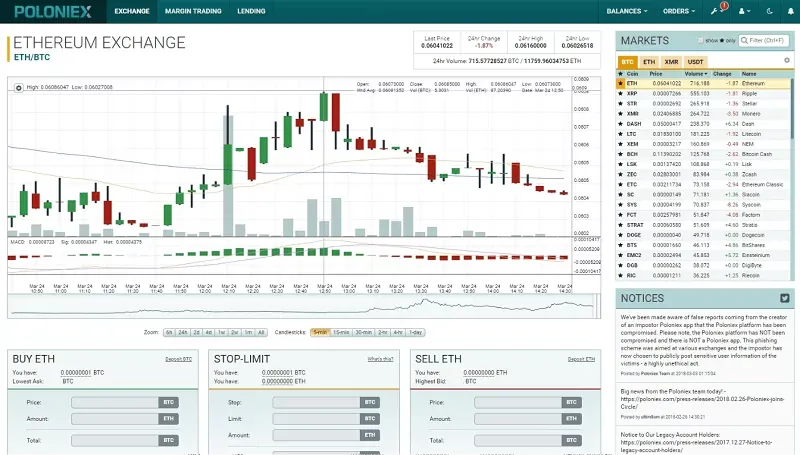
Task: Focus the Buy ETH Price field
Action: point(115,402)
